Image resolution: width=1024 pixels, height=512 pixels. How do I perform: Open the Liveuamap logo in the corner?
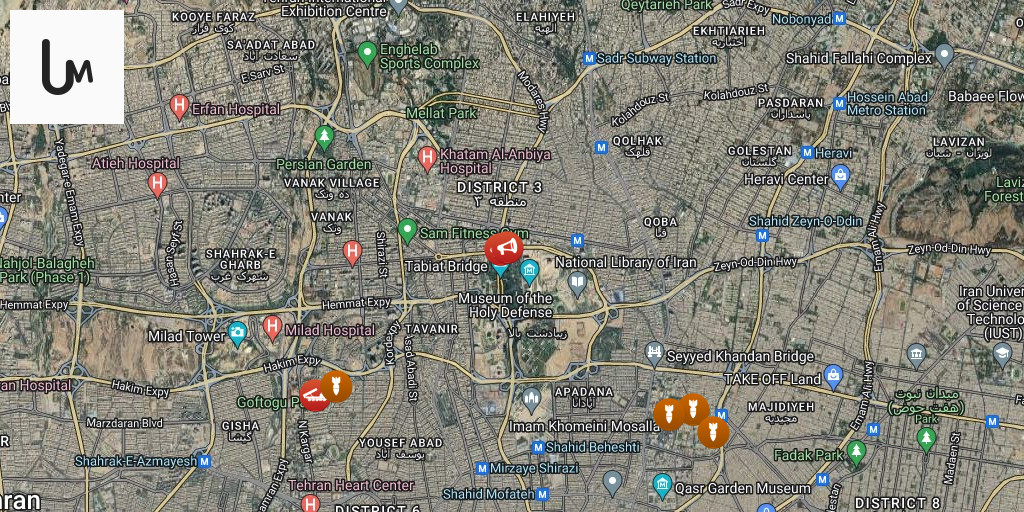pyautogui.click(x=67, y=67)
